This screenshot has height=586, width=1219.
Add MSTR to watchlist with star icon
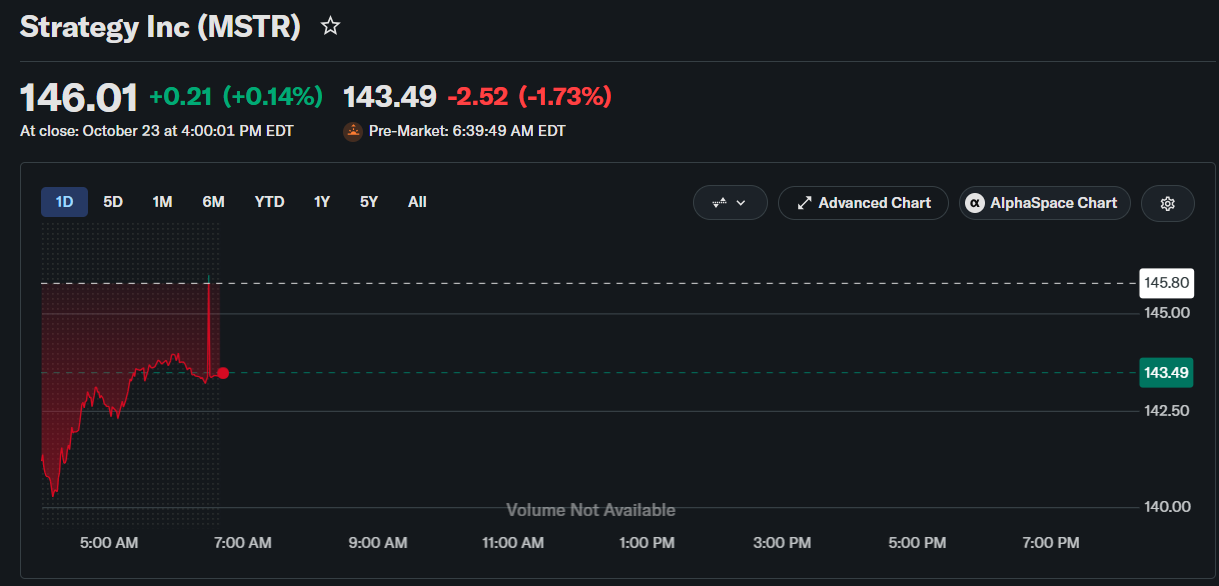click(330, 27)
